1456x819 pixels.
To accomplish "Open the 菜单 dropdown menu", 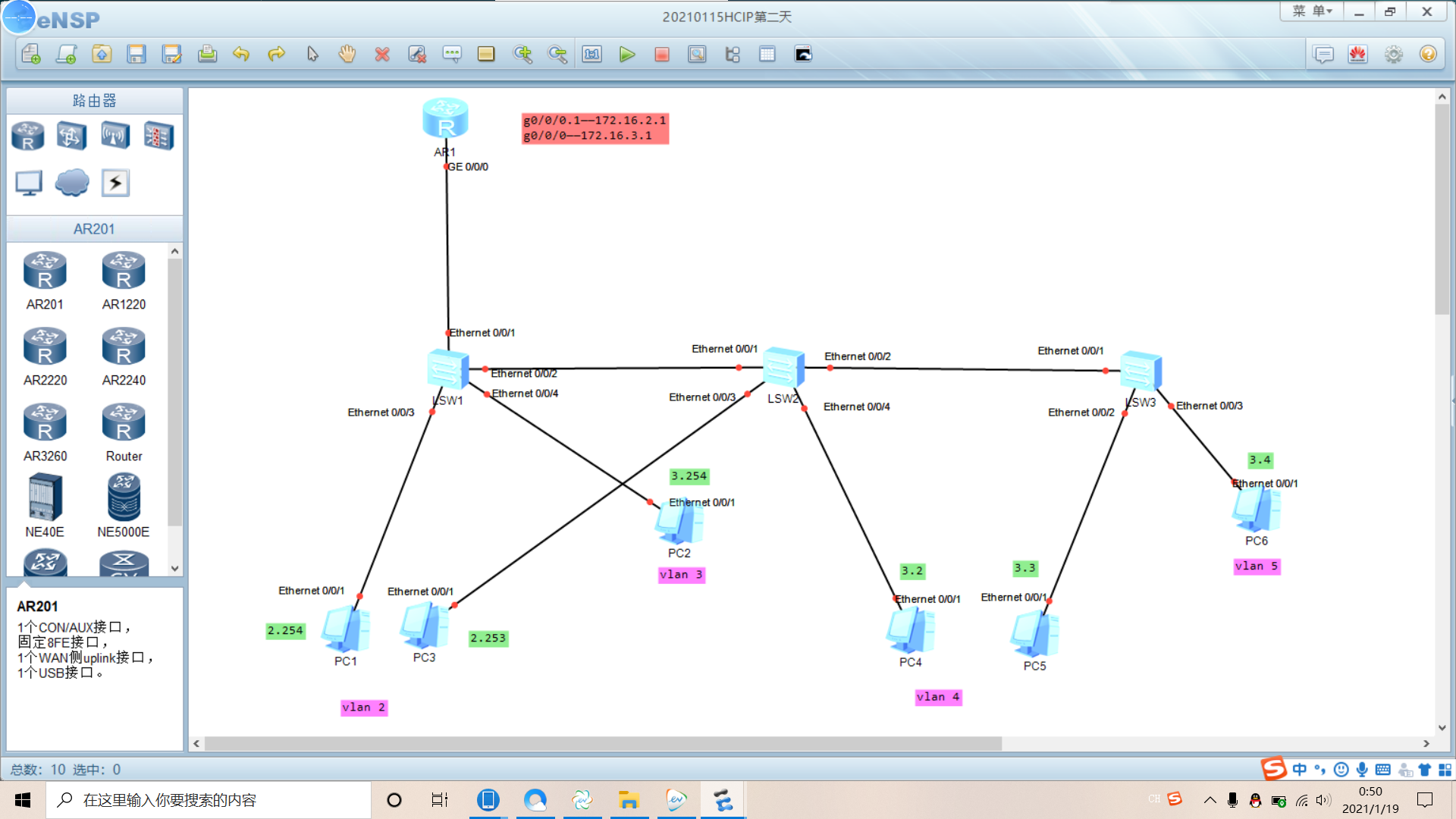I will click(1311, 11).
